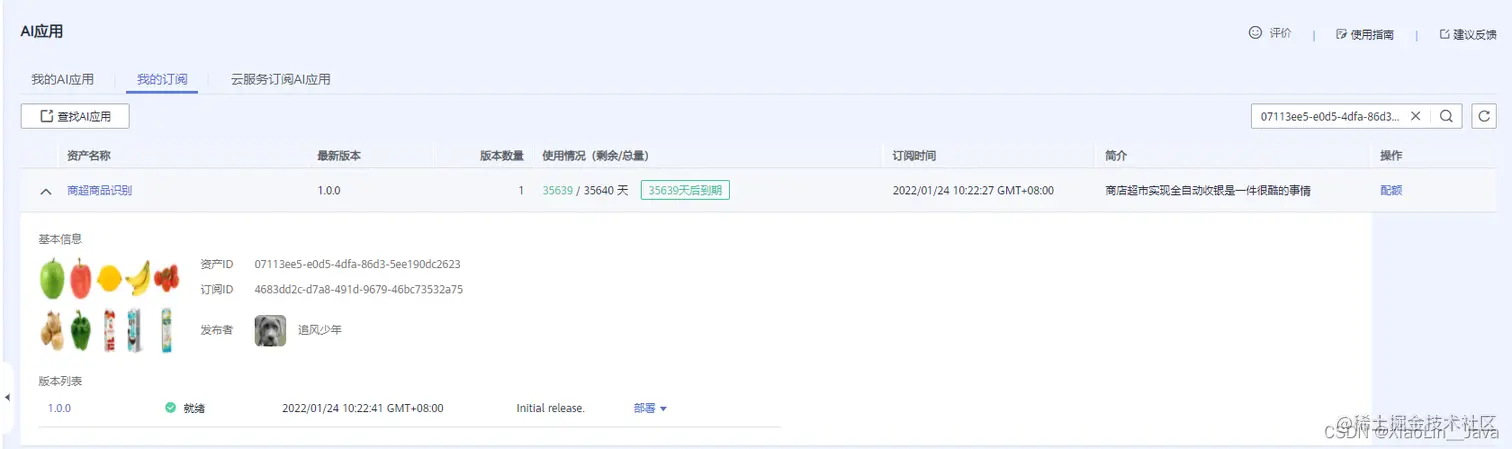This screenshot has height=449, width=1512.
Task: Switch to 云服务订阅AI应用 tab
Action: [280, 79]
